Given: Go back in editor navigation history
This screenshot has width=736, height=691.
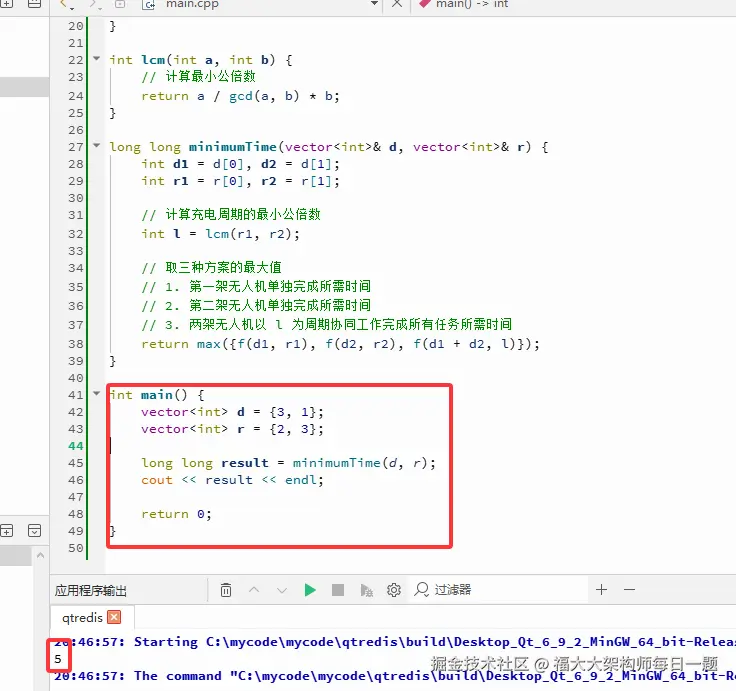Looking at the screenshot, I should point(66,5).
